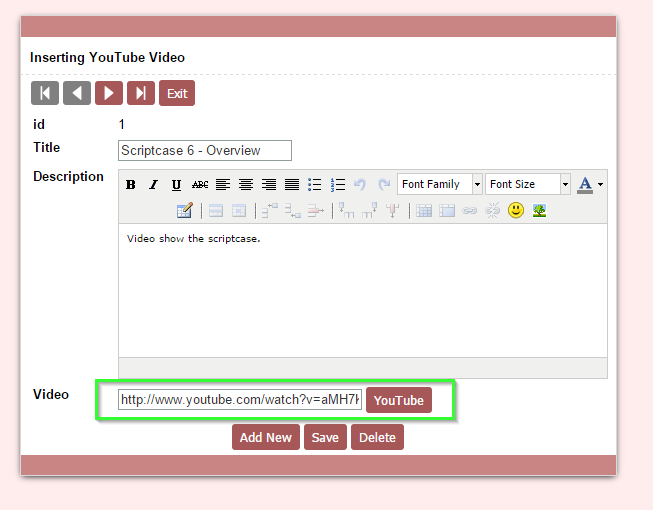The width and height of the screenshot is (653, 510).
Task: Click the Exit button
Action: point(177,93)
